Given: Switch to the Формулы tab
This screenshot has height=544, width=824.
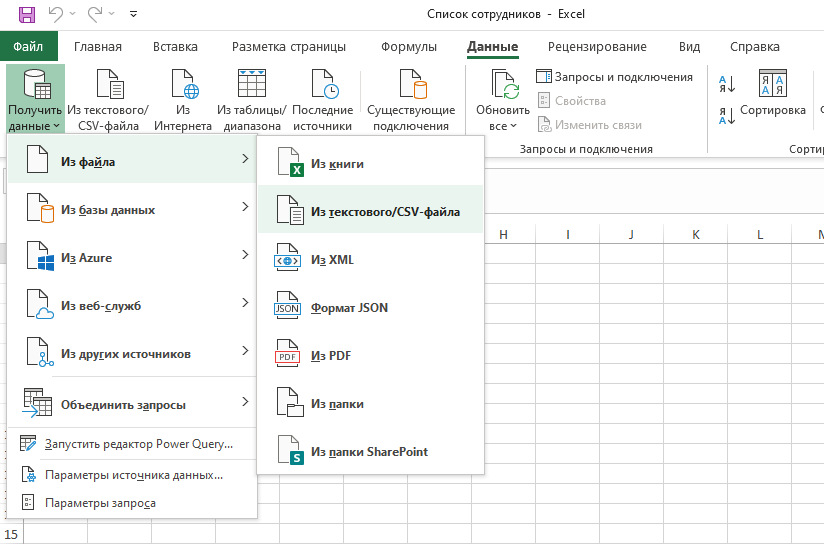Looking at the screenshot, I should click(408, 47).
